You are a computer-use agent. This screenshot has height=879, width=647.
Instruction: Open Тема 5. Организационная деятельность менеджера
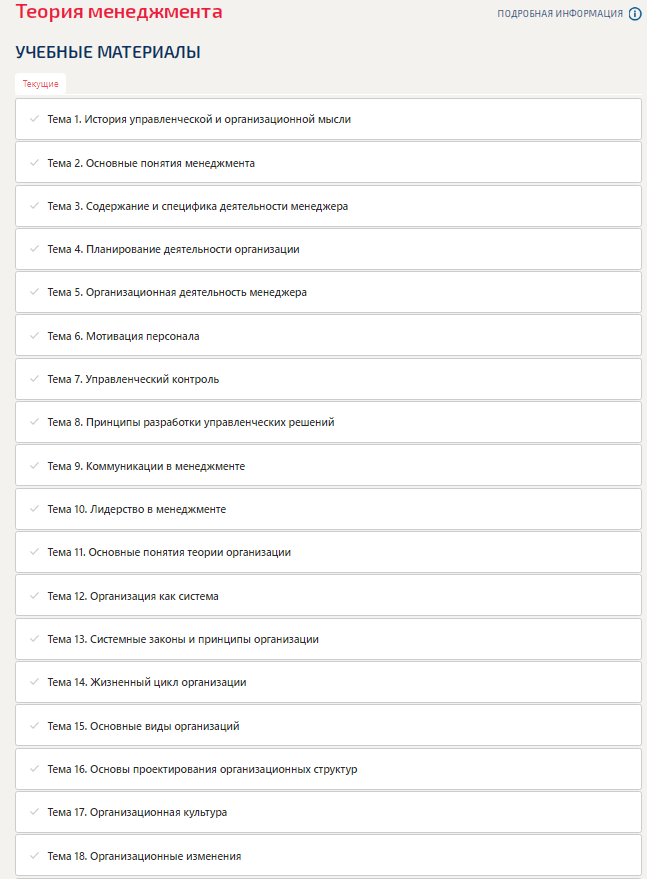pyautogui.click(x=328, y=292)
